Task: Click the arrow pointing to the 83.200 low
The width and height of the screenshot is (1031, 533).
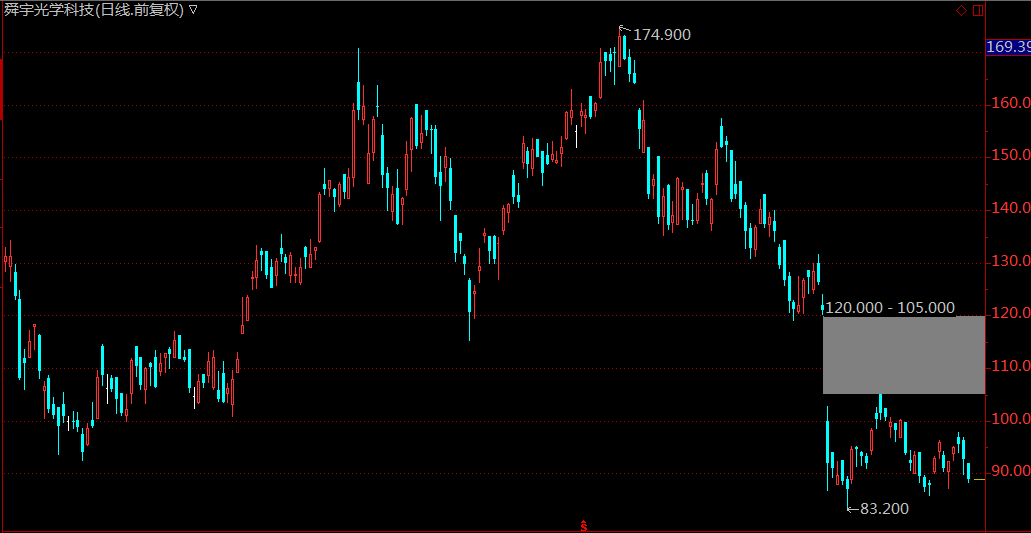Action: coord(852,508)
